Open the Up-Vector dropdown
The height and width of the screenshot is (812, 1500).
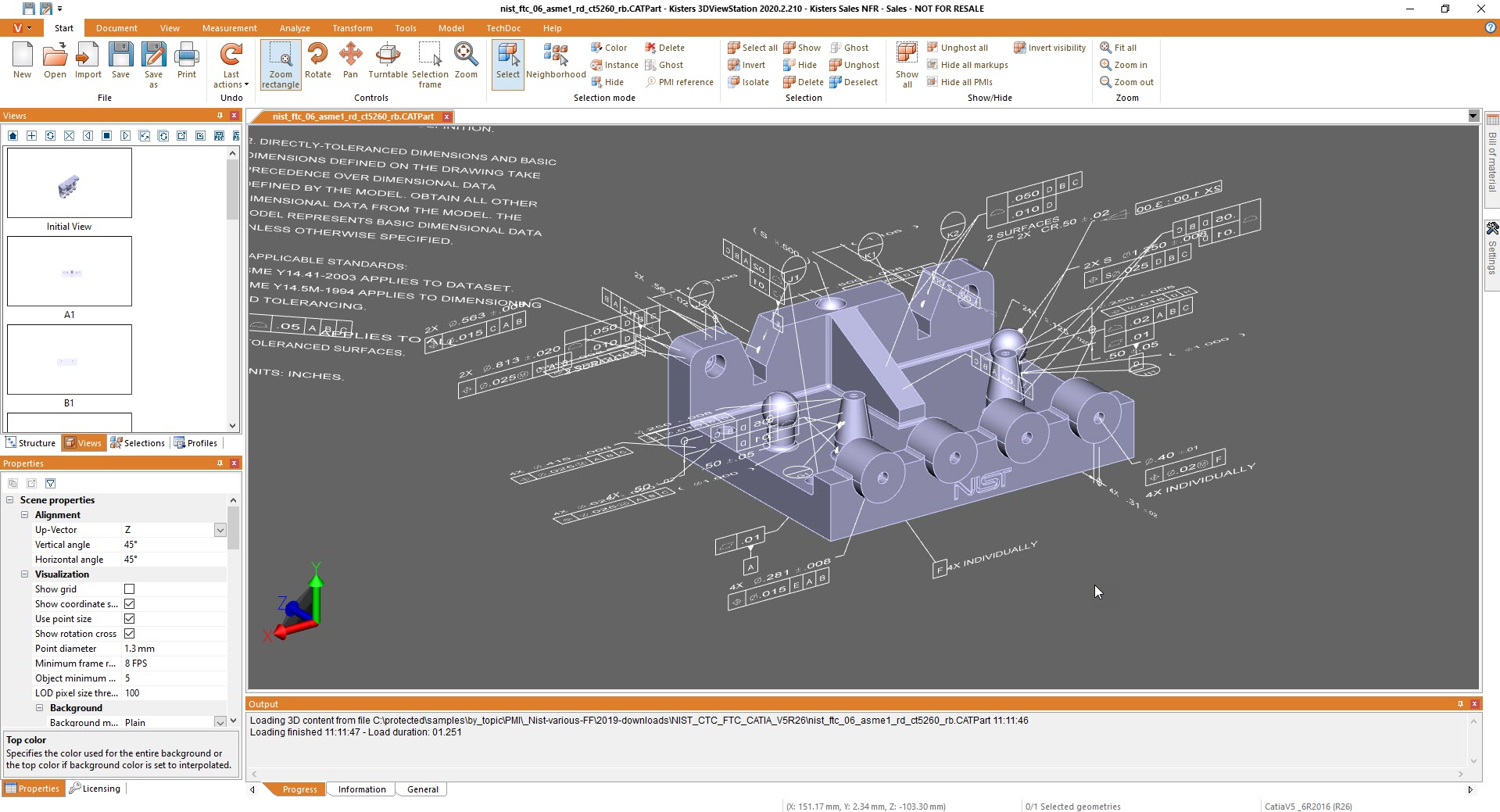tap(220, 530)
